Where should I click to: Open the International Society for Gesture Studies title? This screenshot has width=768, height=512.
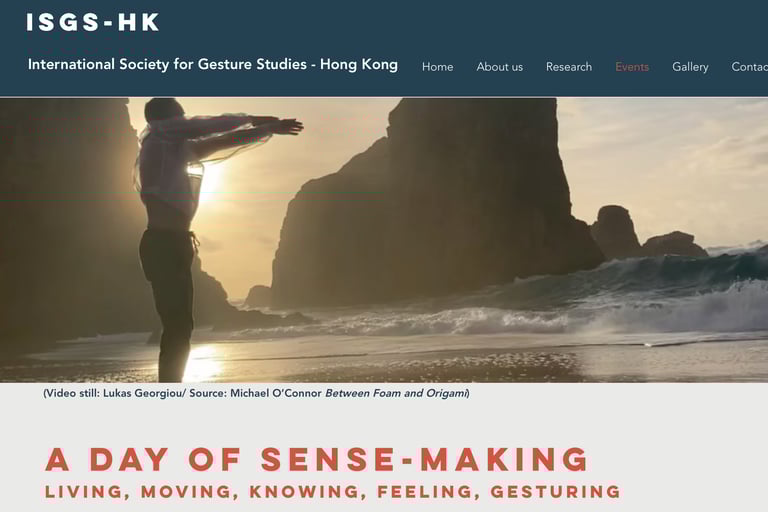(213, 64)
